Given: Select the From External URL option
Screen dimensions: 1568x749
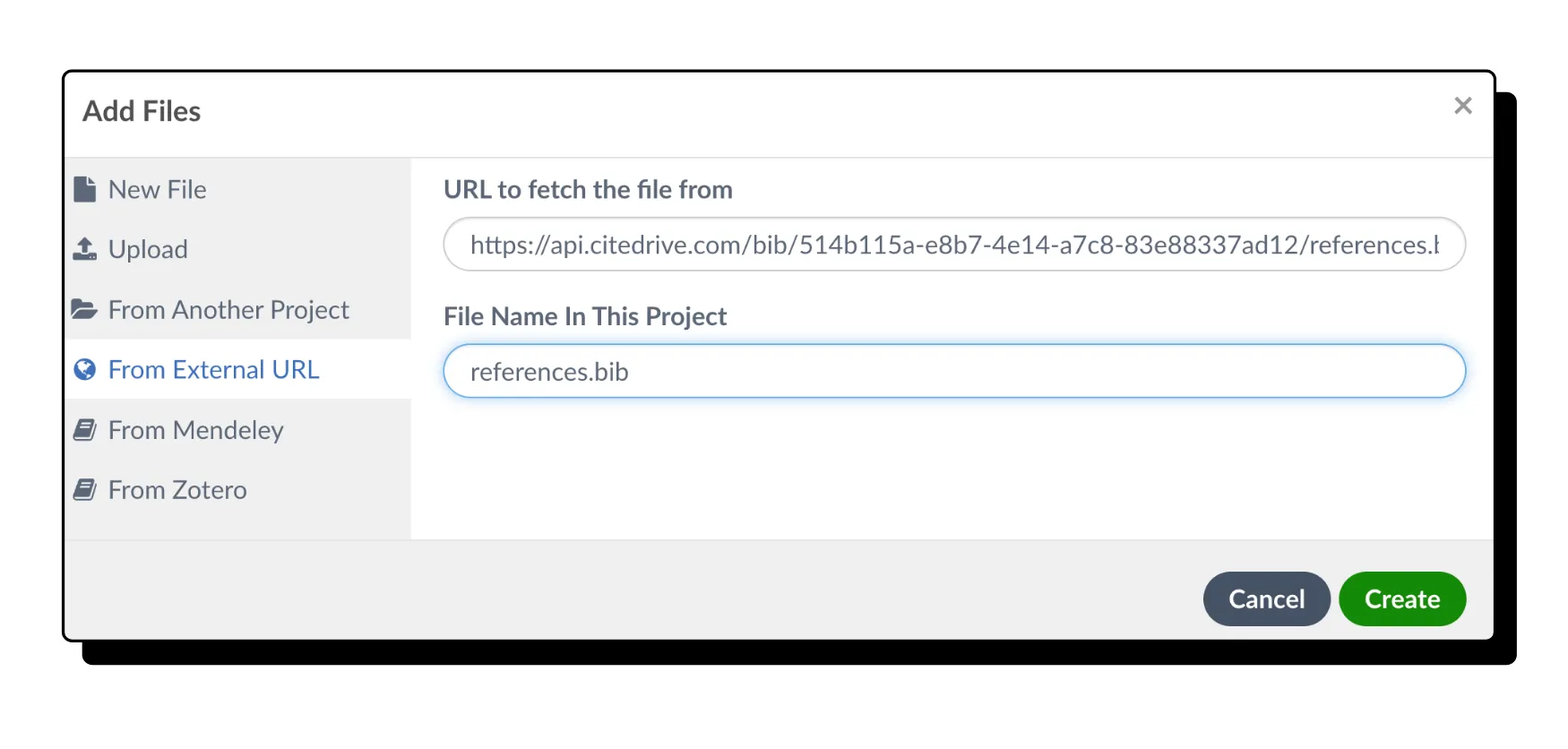Looking at the screenshot, I should pos(213,370).
